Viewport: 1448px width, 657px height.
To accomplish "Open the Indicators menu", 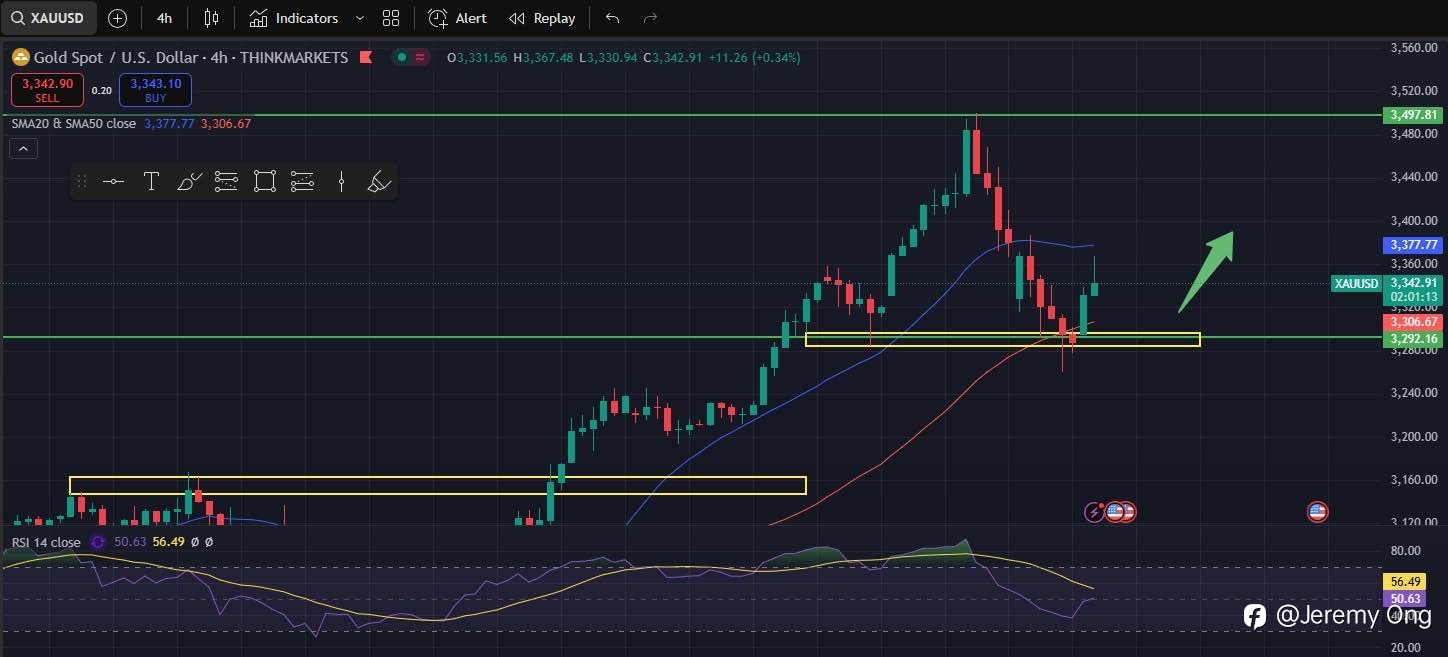I will click(294, 18).
